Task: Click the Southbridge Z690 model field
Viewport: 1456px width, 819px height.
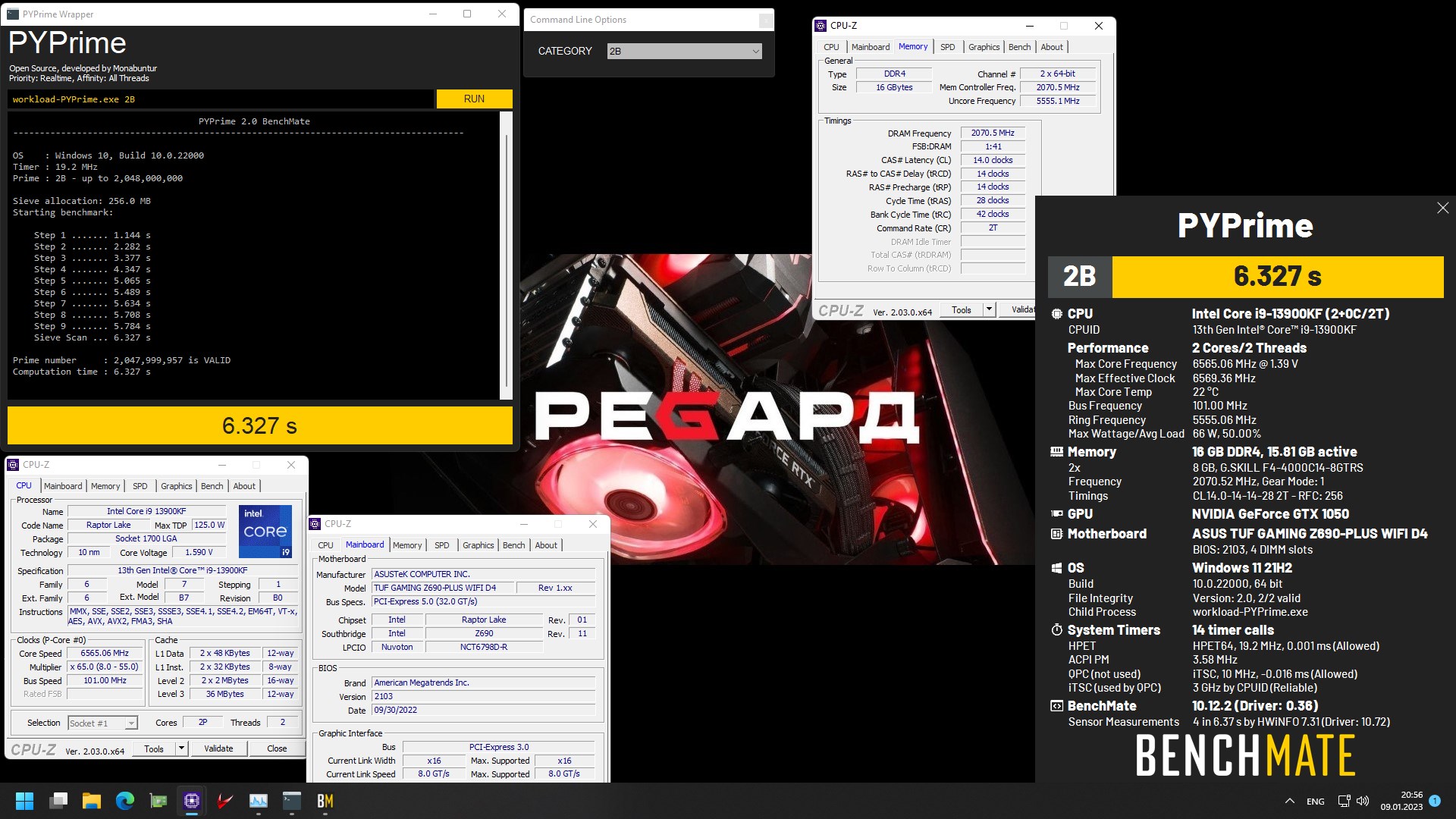Action: 484,634
